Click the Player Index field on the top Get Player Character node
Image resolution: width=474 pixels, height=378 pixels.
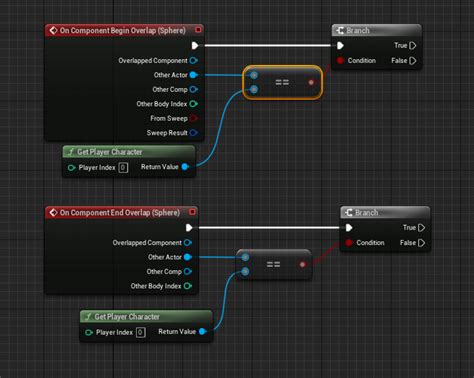[123, 167]
